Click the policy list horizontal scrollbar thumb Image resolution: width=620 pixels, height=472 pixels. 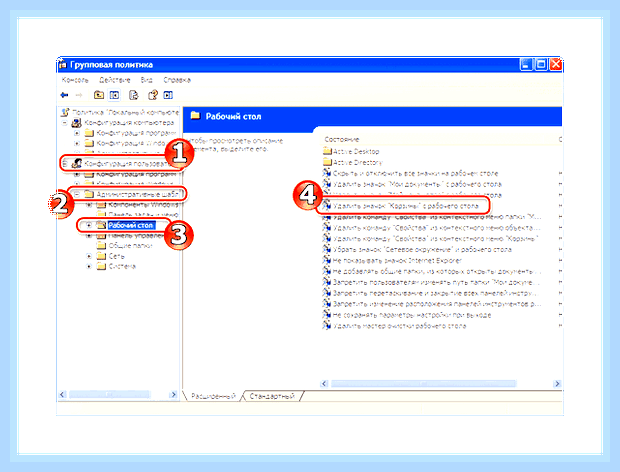(x=423, y=383)
